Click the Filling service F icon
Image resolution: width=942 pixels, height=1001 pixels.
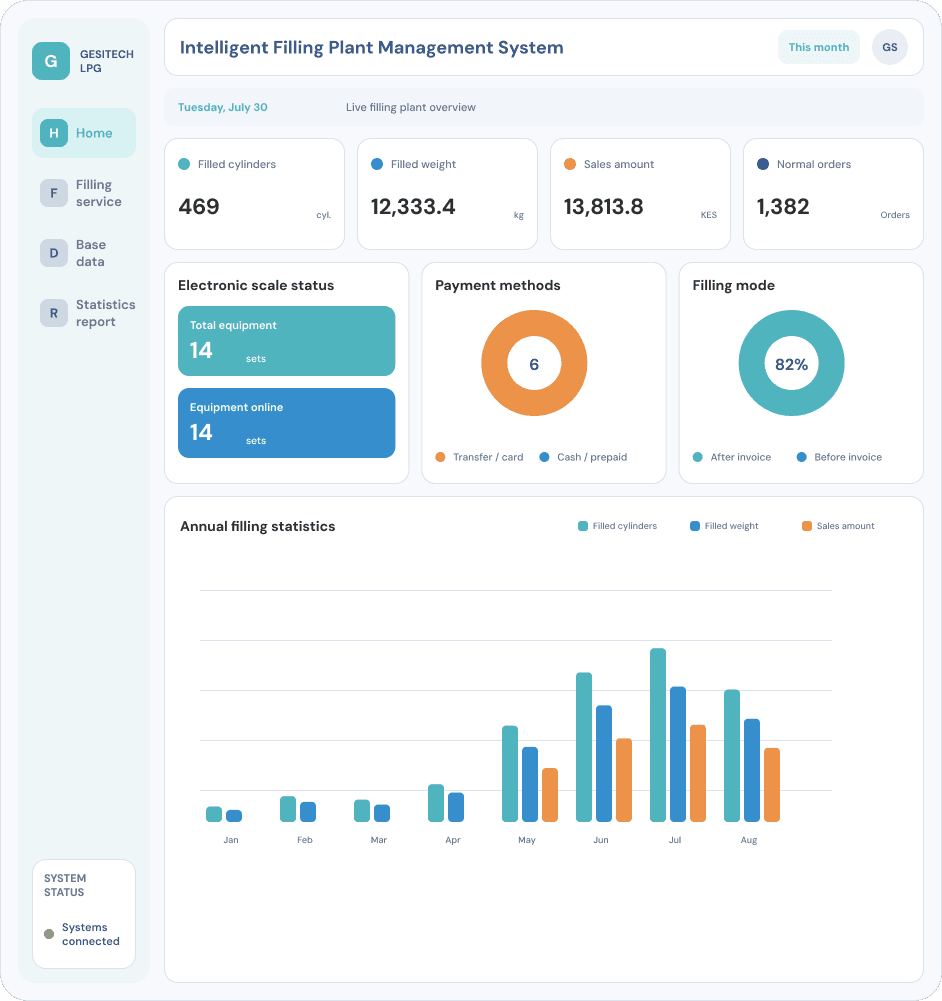click(x=54, y=193)
